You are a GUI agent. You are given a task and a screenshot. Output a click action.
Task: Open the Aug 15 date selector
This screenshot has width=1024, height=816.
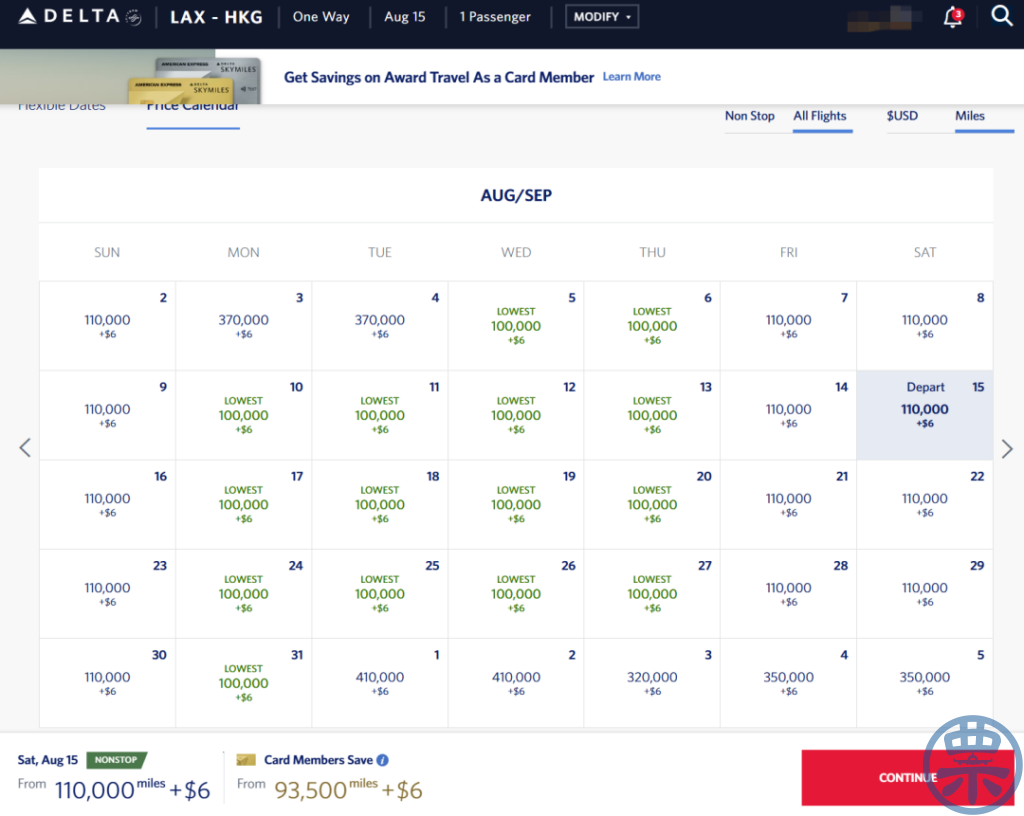coord(404,17)
